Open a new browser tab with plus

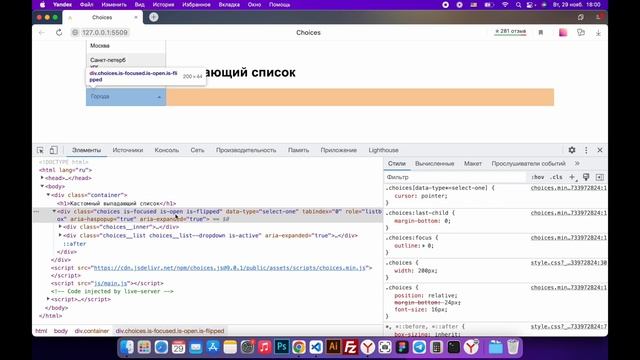[153, 17]
